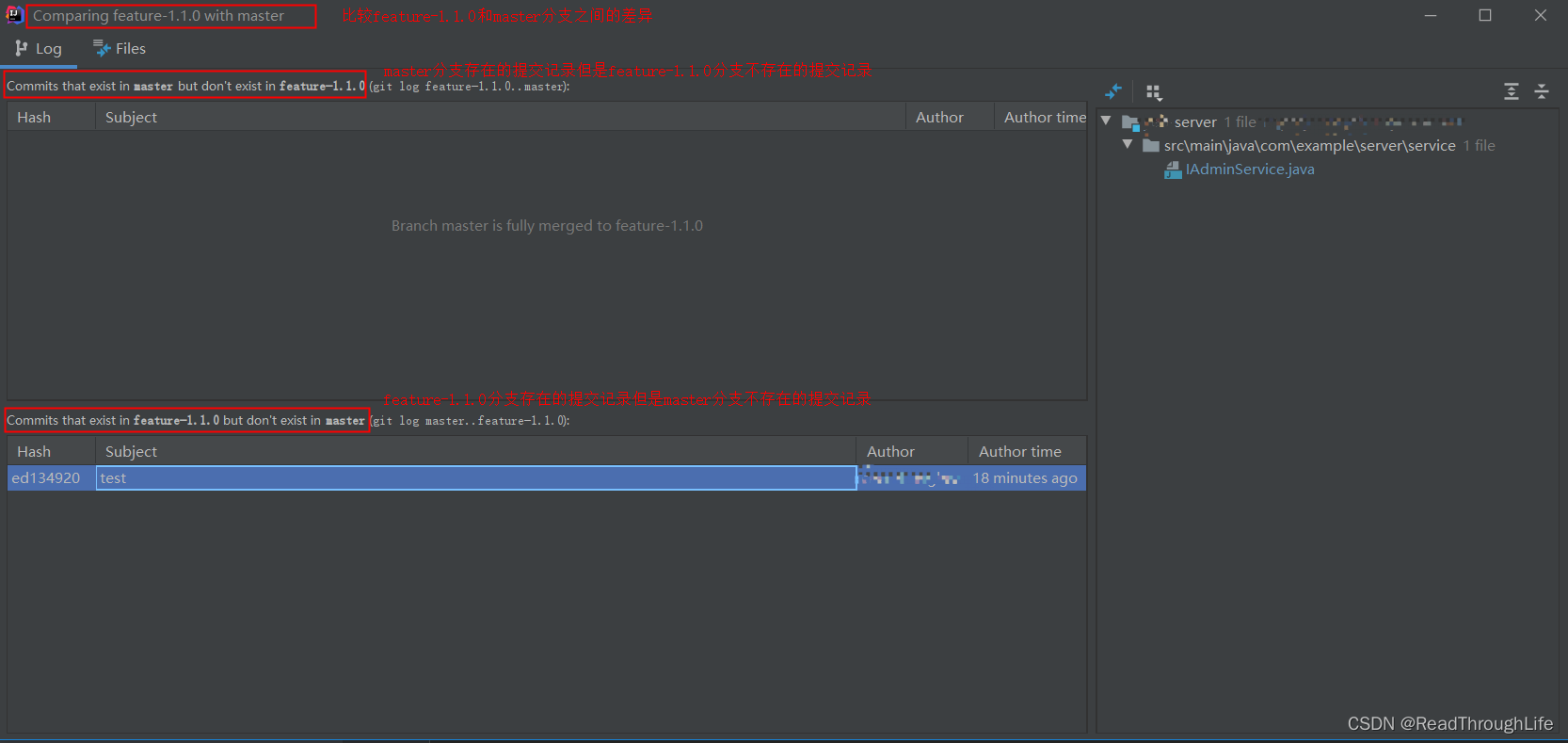Collapse the src\main\java service path arrow
The image size is (1568, 743).
pyautogui.click(x=1128, y=145)
